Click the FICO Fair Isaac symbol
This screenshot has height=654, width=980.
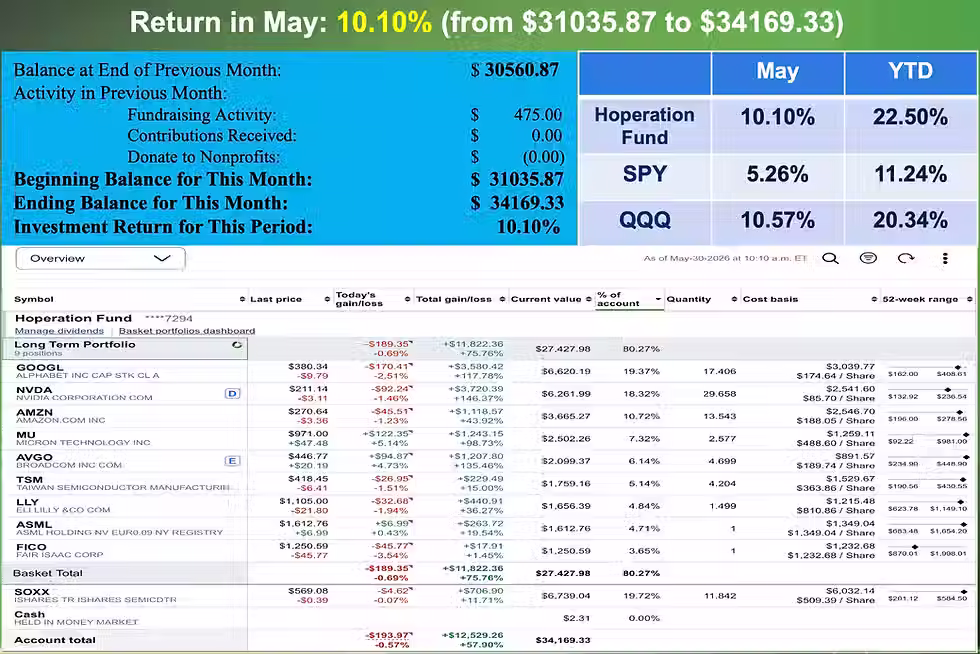click(x=31, y=546)
